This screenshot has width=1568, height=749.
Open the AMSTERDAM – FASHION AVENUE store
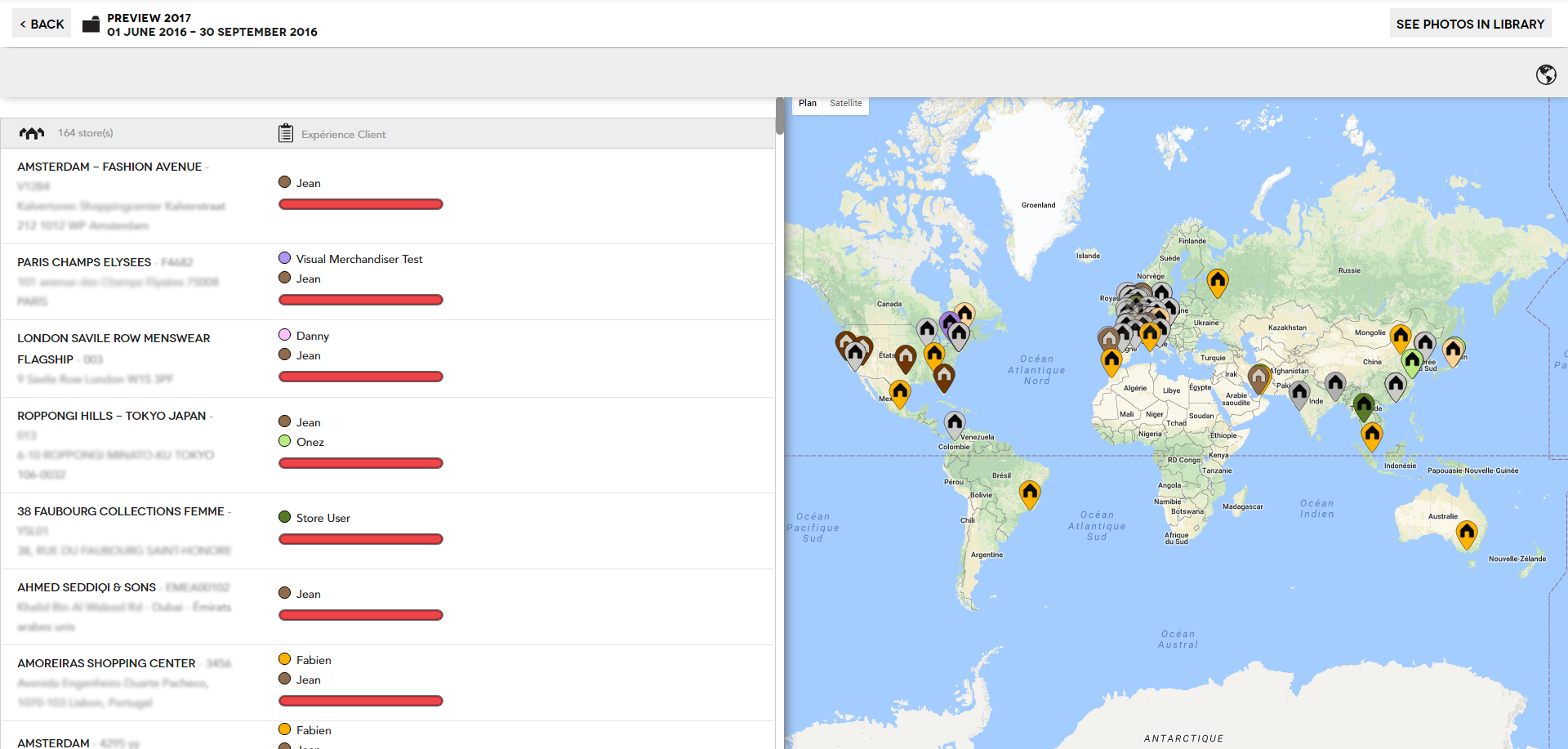(109, 167)
